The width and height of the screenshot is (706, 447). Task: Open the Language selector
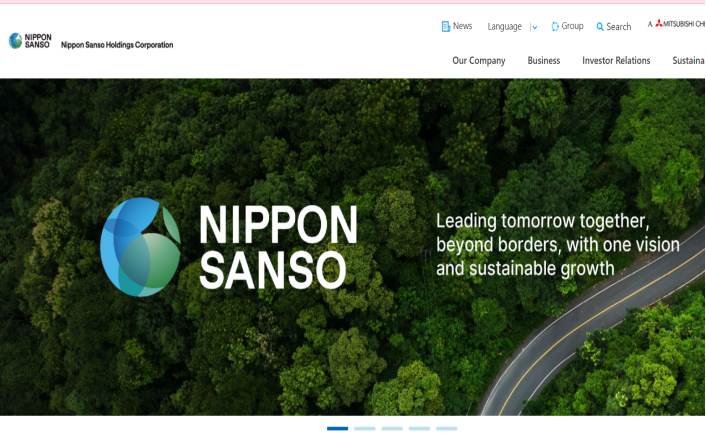(505, 27)
